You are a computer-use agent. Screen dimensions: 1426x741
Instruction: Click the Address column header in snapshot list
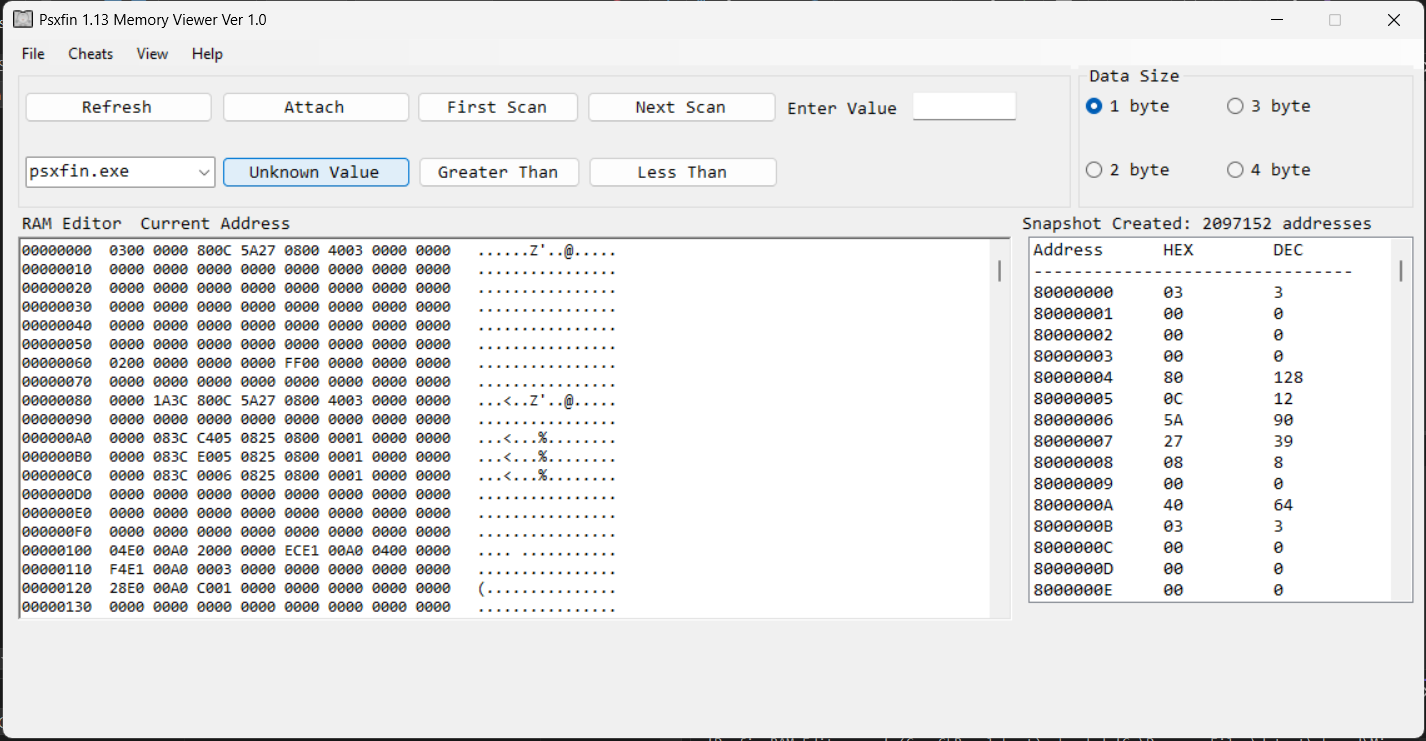[1068, 250]
